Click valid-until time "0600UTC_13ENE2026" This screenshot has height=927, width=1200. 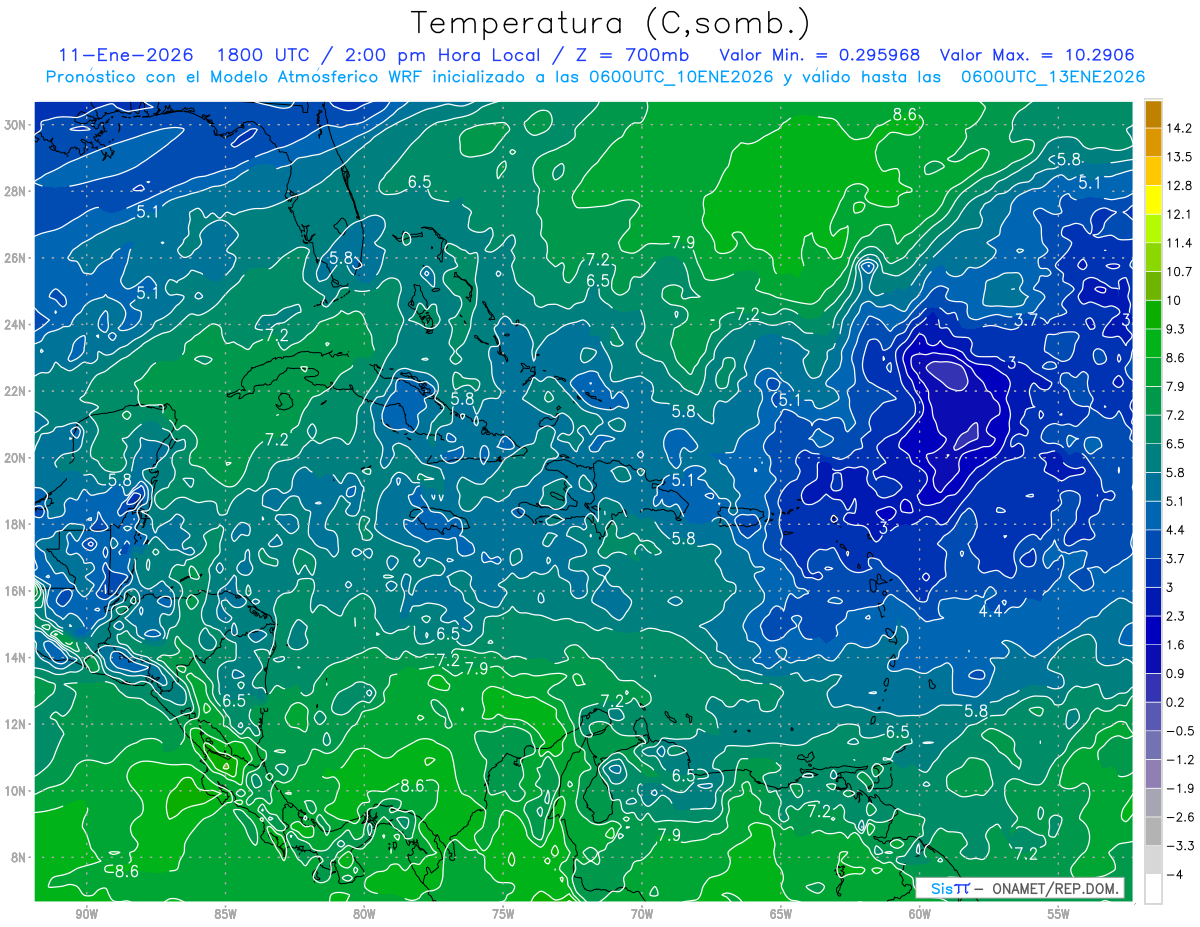(1051, 77)
